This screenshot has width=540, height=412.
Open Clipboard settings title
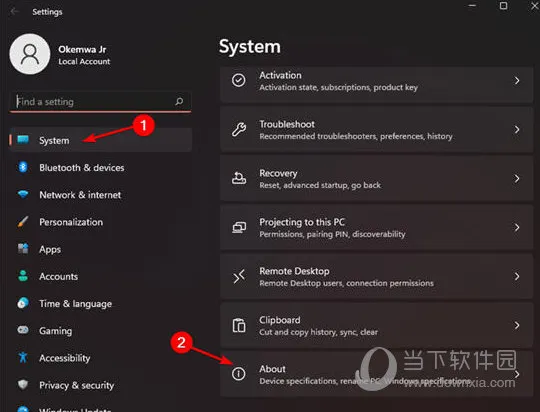[280, 320]
